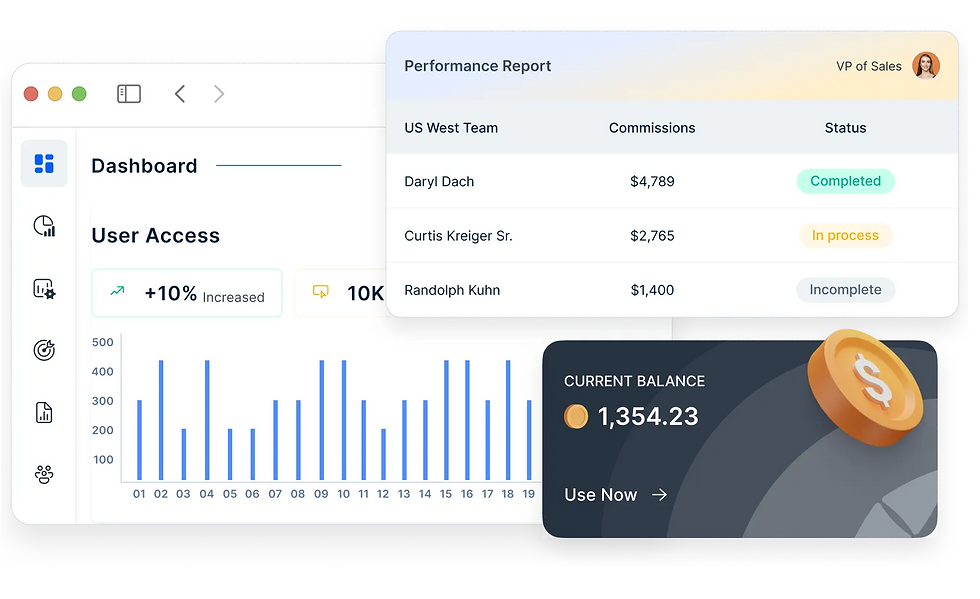
Task: Click the +10% Increased stat card
Action: pyautogui.click(x=187, y=293)
